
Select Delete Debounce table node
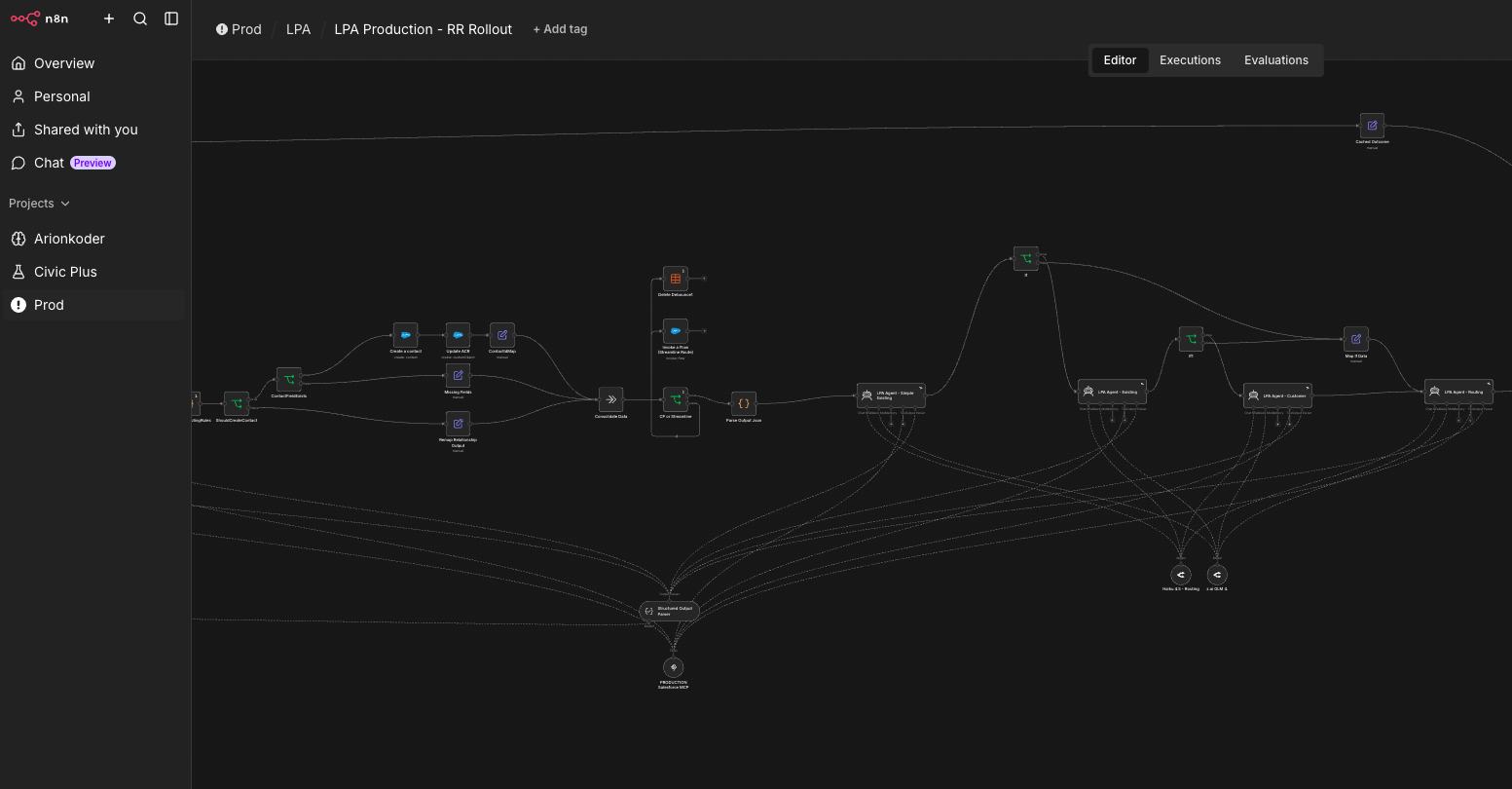676,279
